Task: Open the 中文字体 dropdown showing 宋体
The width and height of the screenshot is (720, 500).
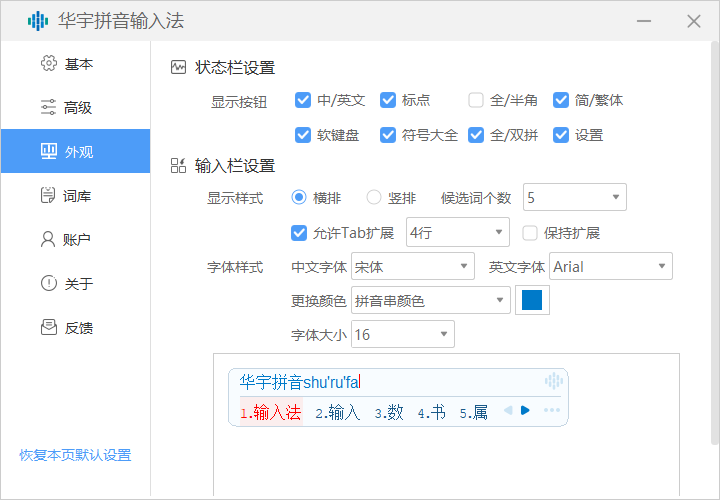Action: tap(413, 266)
